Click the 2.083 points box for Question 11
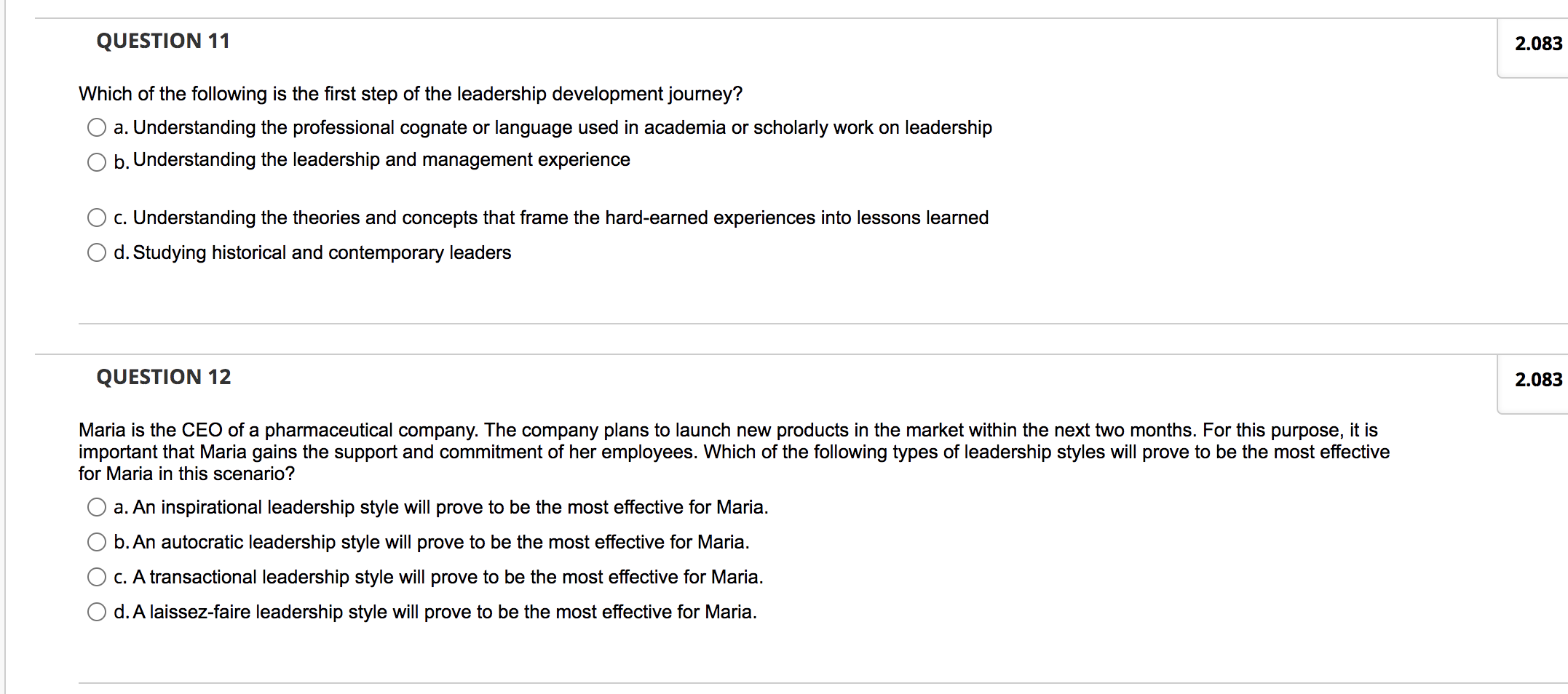Image resolution: width=1568 pixels, height=694 pixels. point(1537,44)
